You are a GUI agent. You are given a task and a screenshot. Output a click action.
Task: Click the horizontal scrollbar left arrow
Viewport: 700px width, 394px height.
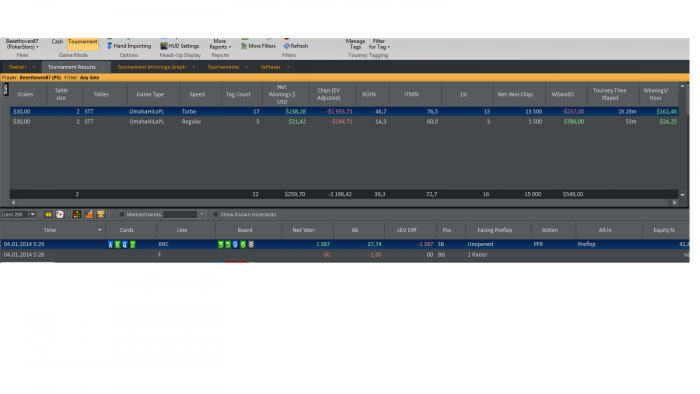[x=13, y=203]
